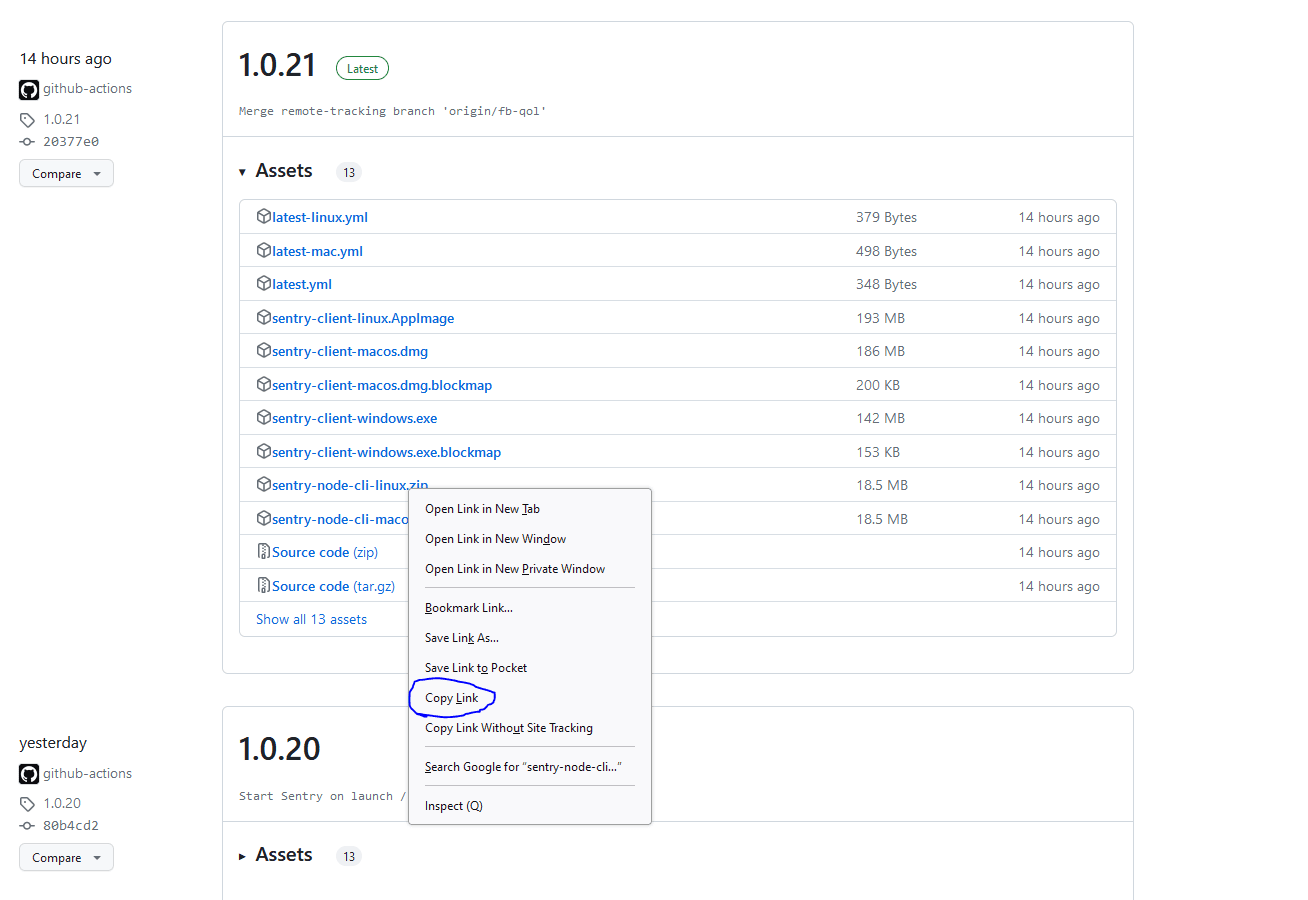The height and width of the screenshot is (900, 1308).
Task: Click the Latest release badge
Action: pos(362,68)
